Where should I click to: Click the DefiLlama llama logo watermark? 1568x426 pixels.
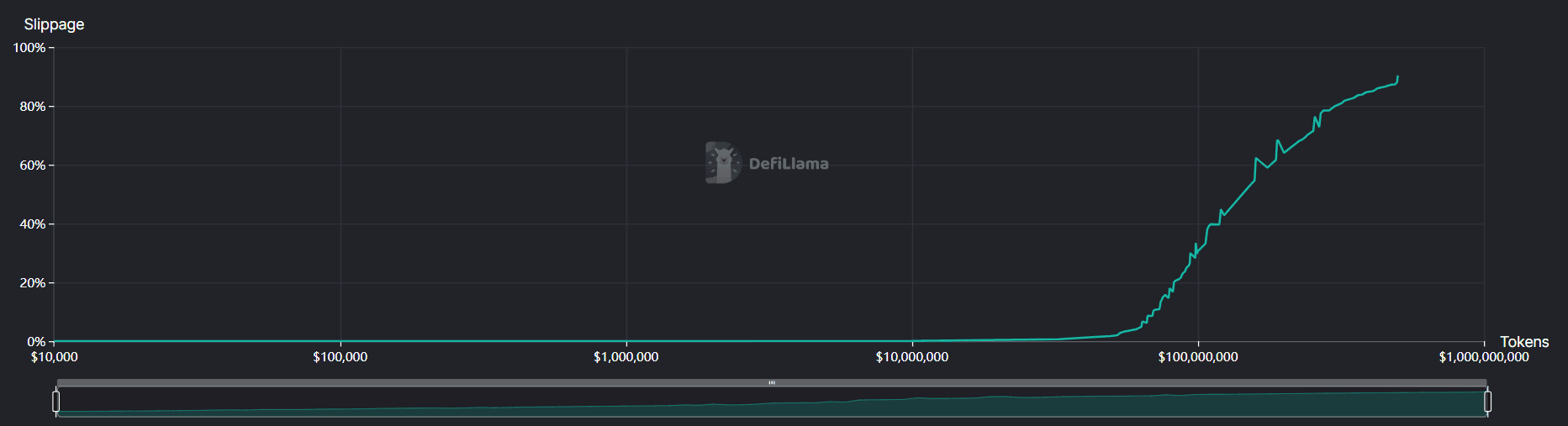[722, 163]
